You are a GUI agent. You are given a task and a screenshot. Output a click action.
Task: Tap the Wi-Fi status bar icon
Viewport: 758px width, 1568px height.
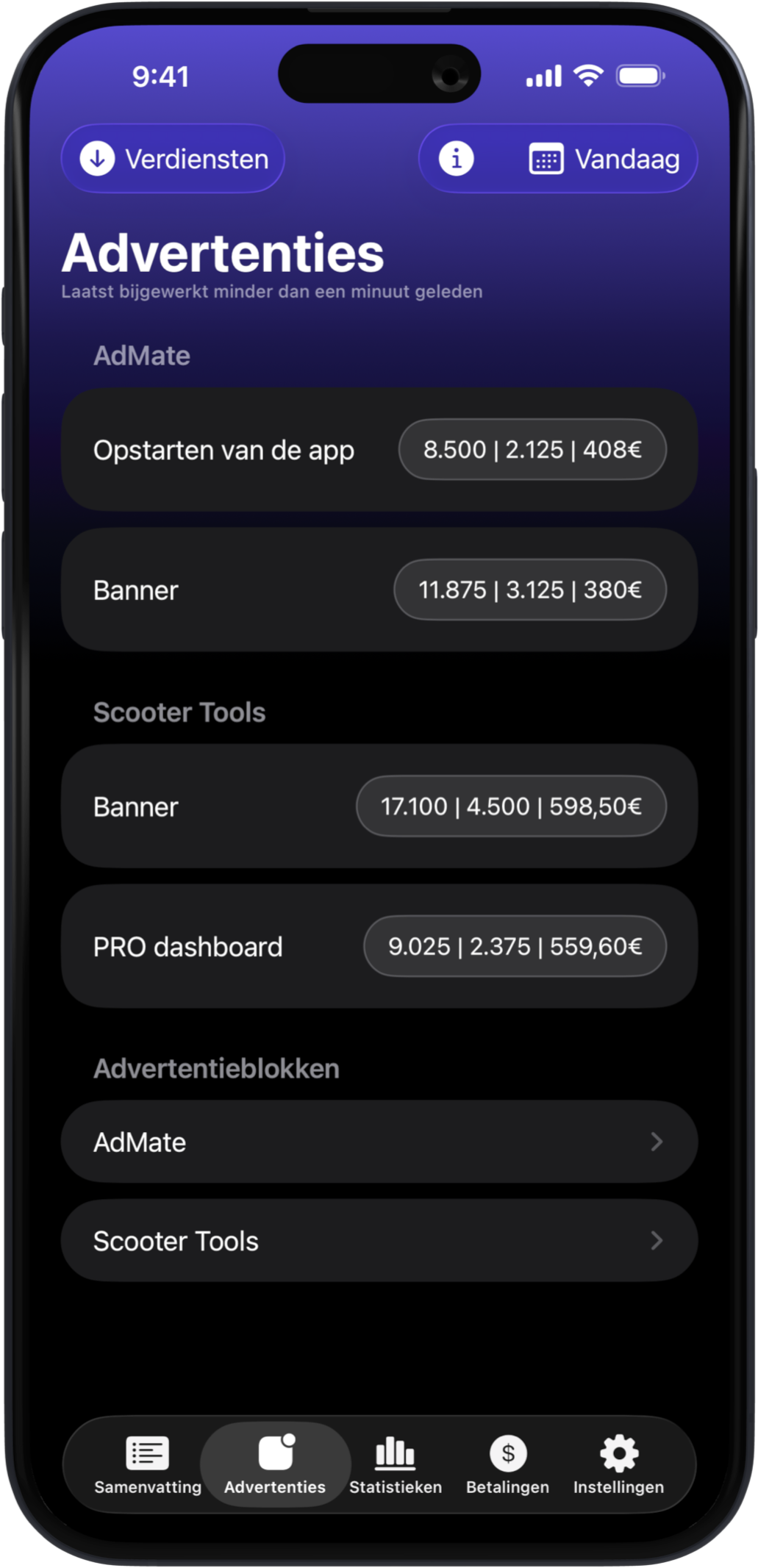[588, 76]
